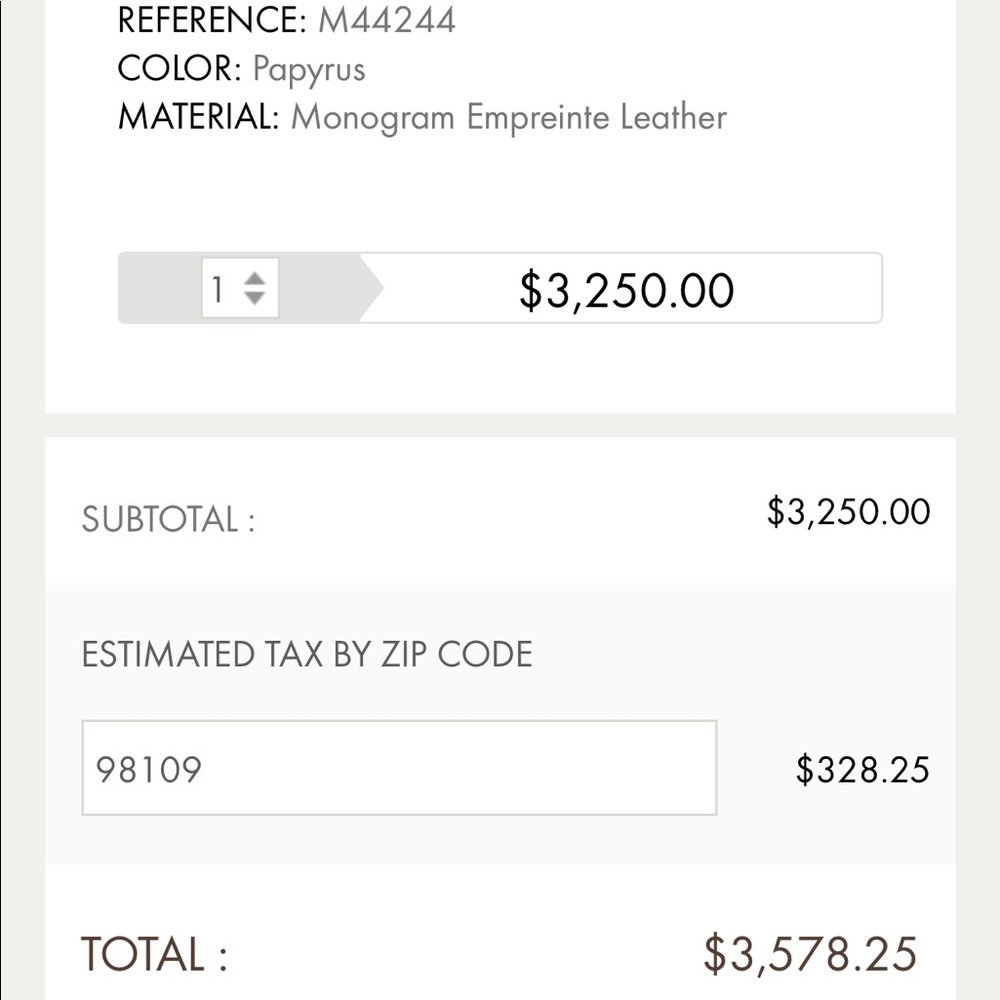Click the quantity field showing 1
This screenshot has height=1000, width=1000.
coord(240,288)
